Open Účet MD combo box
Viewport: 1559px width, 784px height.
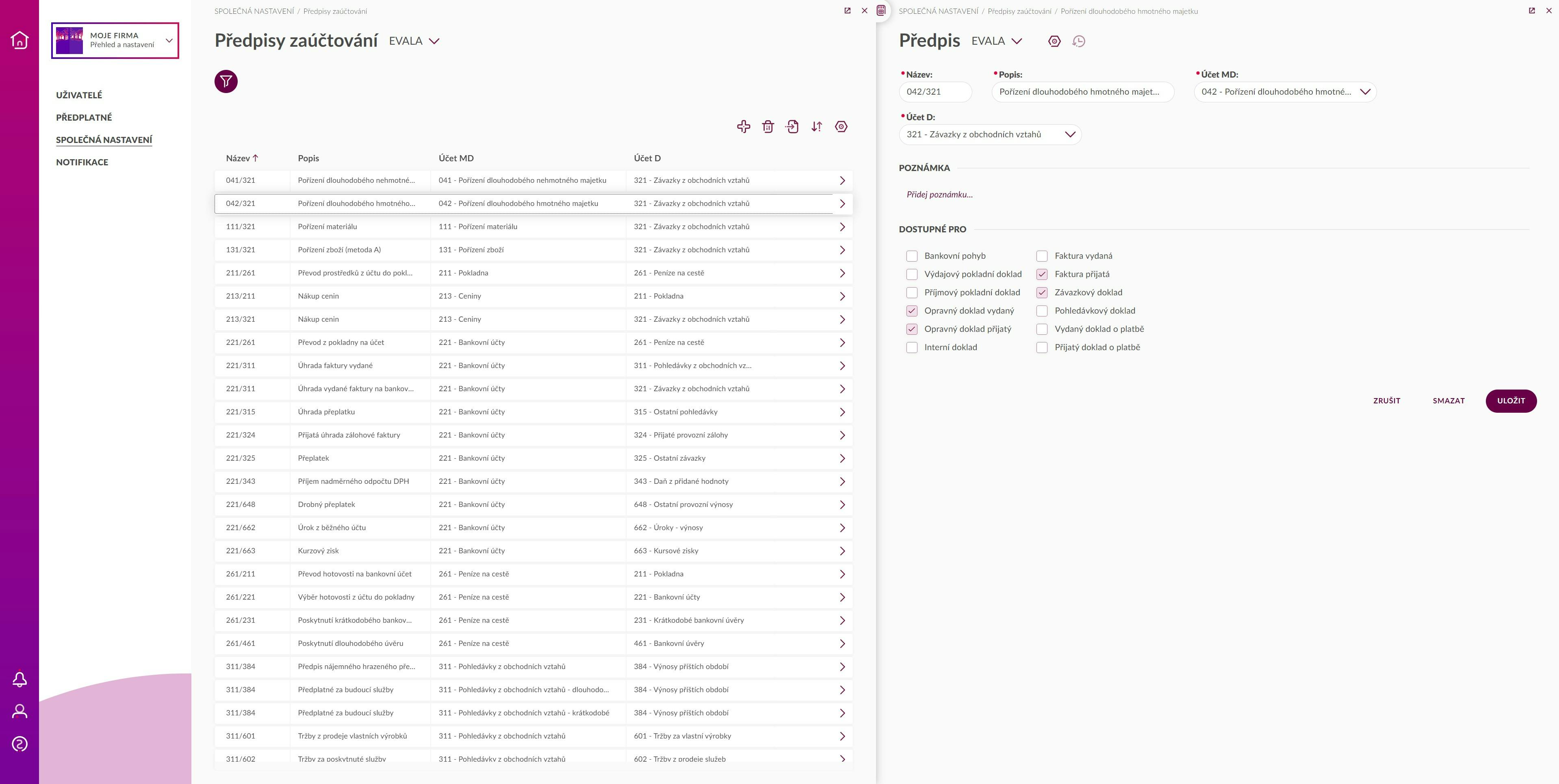point(1285,92)
